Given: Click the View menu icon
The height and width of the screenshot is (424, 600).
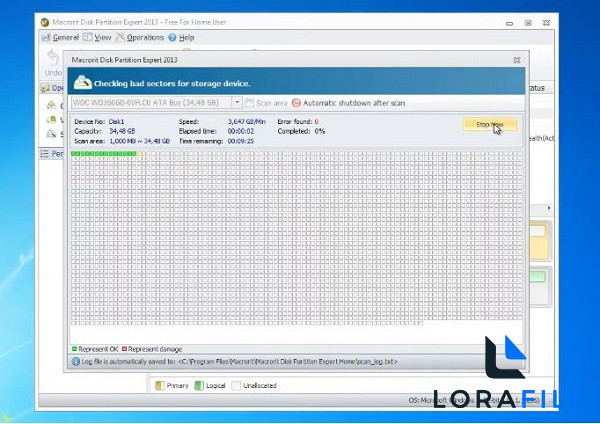Looking at the screenshot, I should [x=88, y=38].
